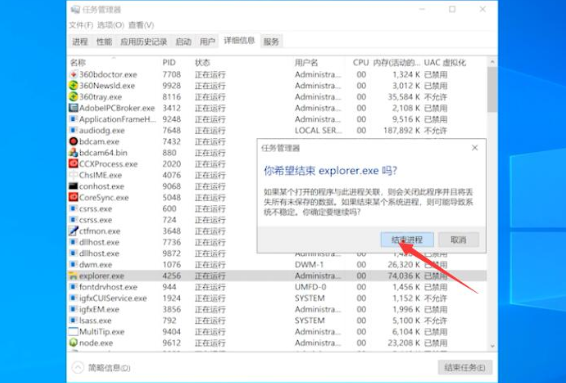Click the Task Manager title bar icon
The height and width of the screenshot is (383, 566).
(75, 9)
